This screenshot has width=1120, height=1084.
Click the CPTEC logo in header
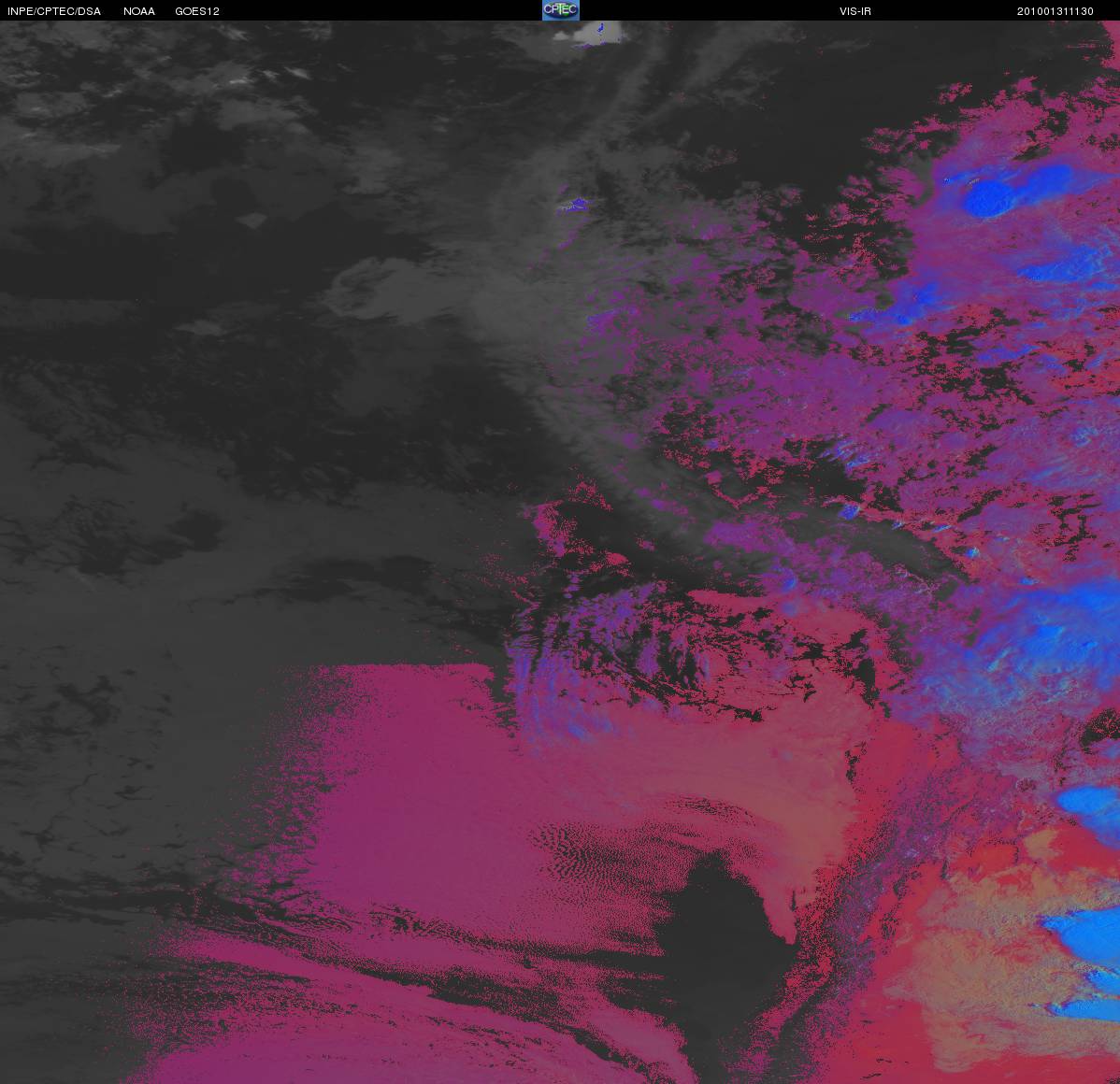(x=561, y=10)
